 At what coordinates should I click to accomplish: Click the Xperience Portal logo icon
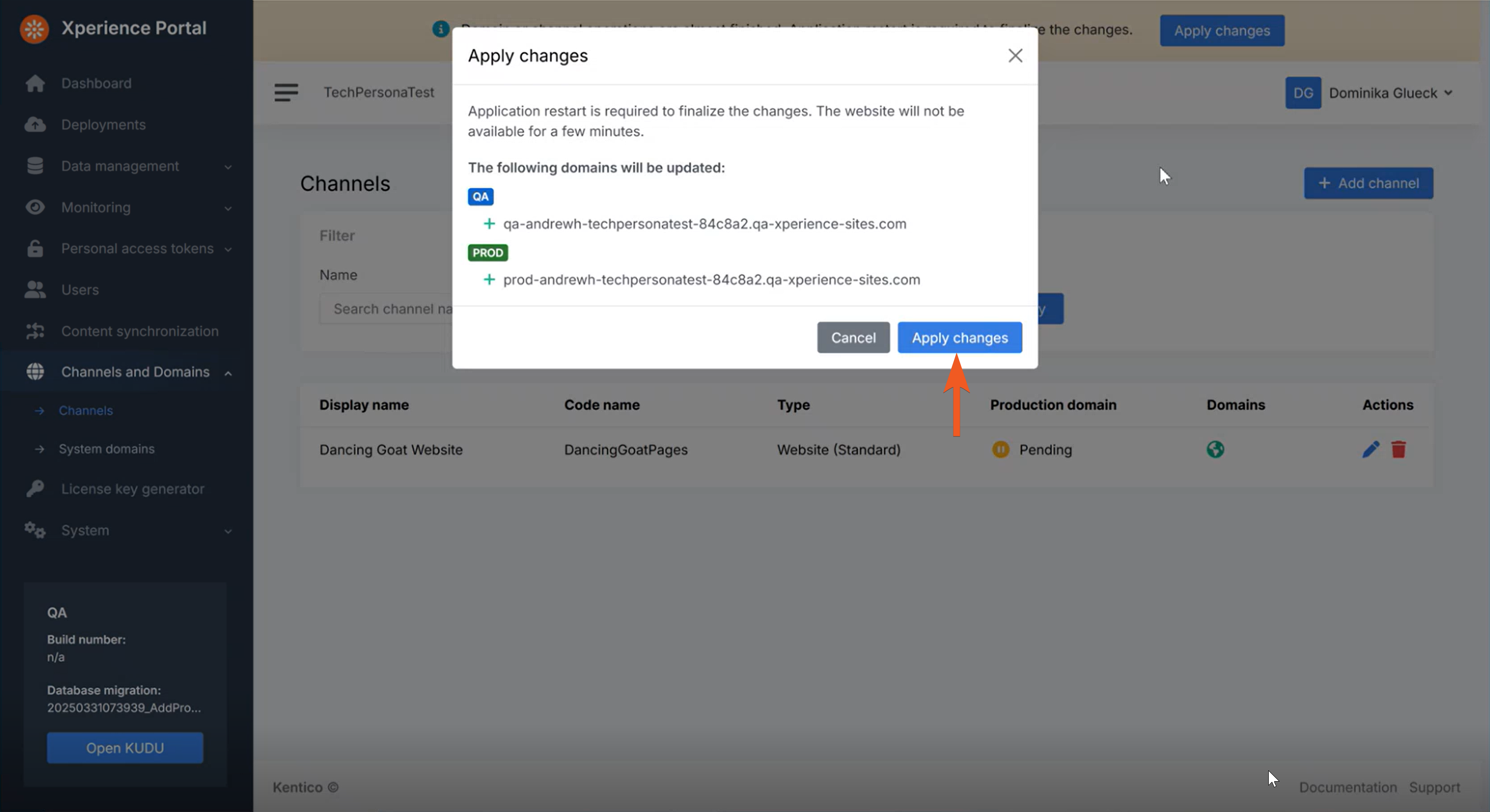pyautogui.click(x=34, y=28)
